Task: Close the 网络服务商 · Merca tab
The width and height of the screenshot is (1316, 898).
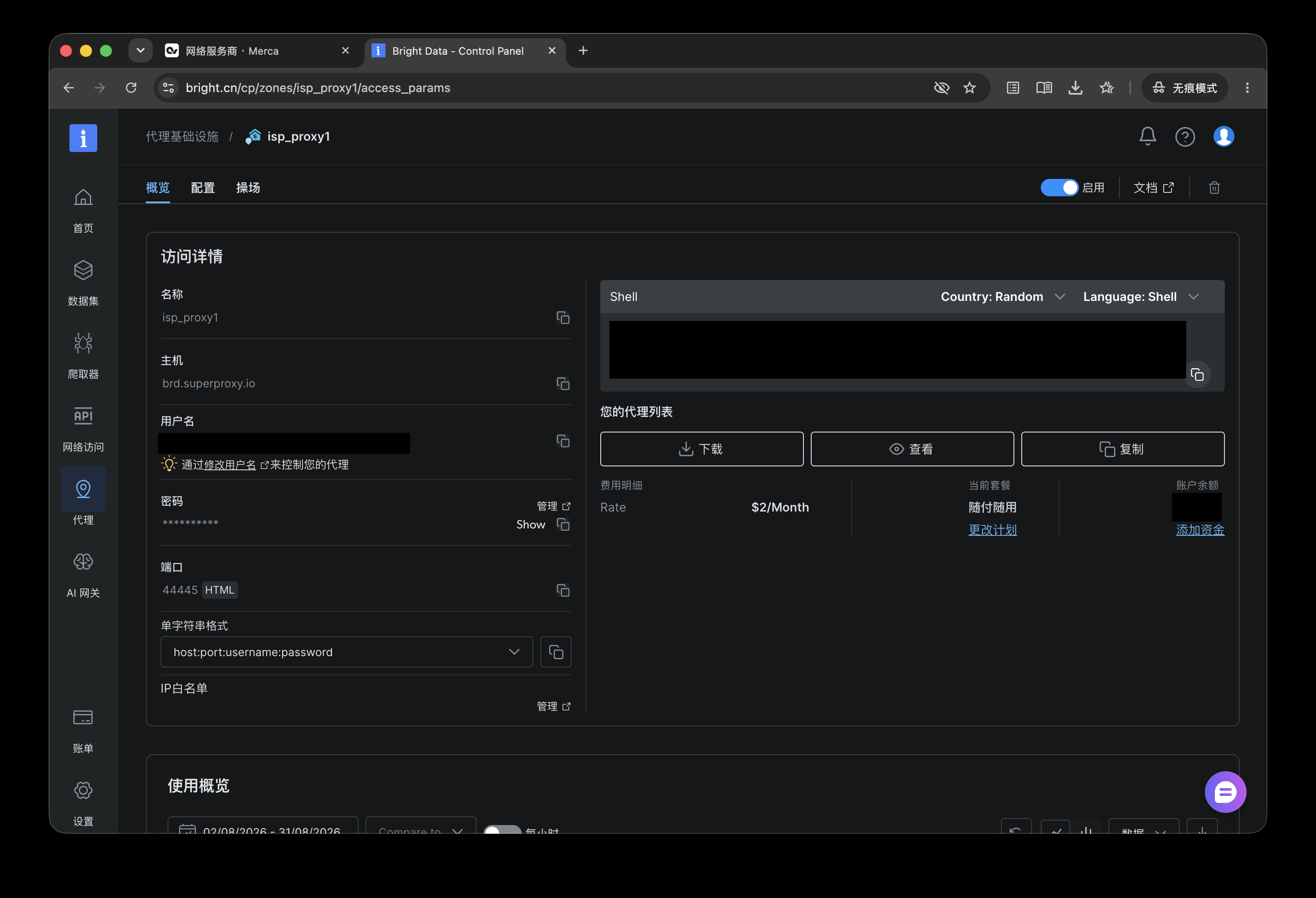Action: pyautogui.click(x=345, y=50)
